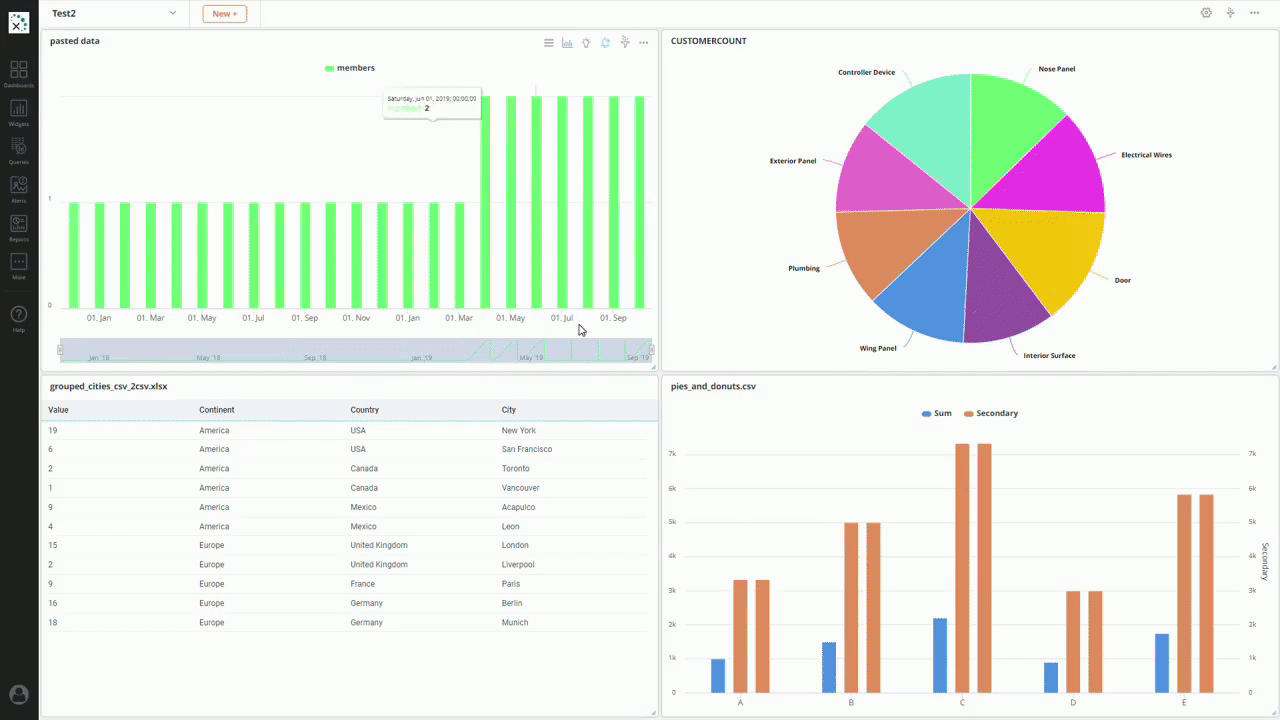Screen dimensions: 1280x720
Task: Open the top-right dashboard options ellipsis menu
Action: pyautogui.click(x=1255, y=13)
